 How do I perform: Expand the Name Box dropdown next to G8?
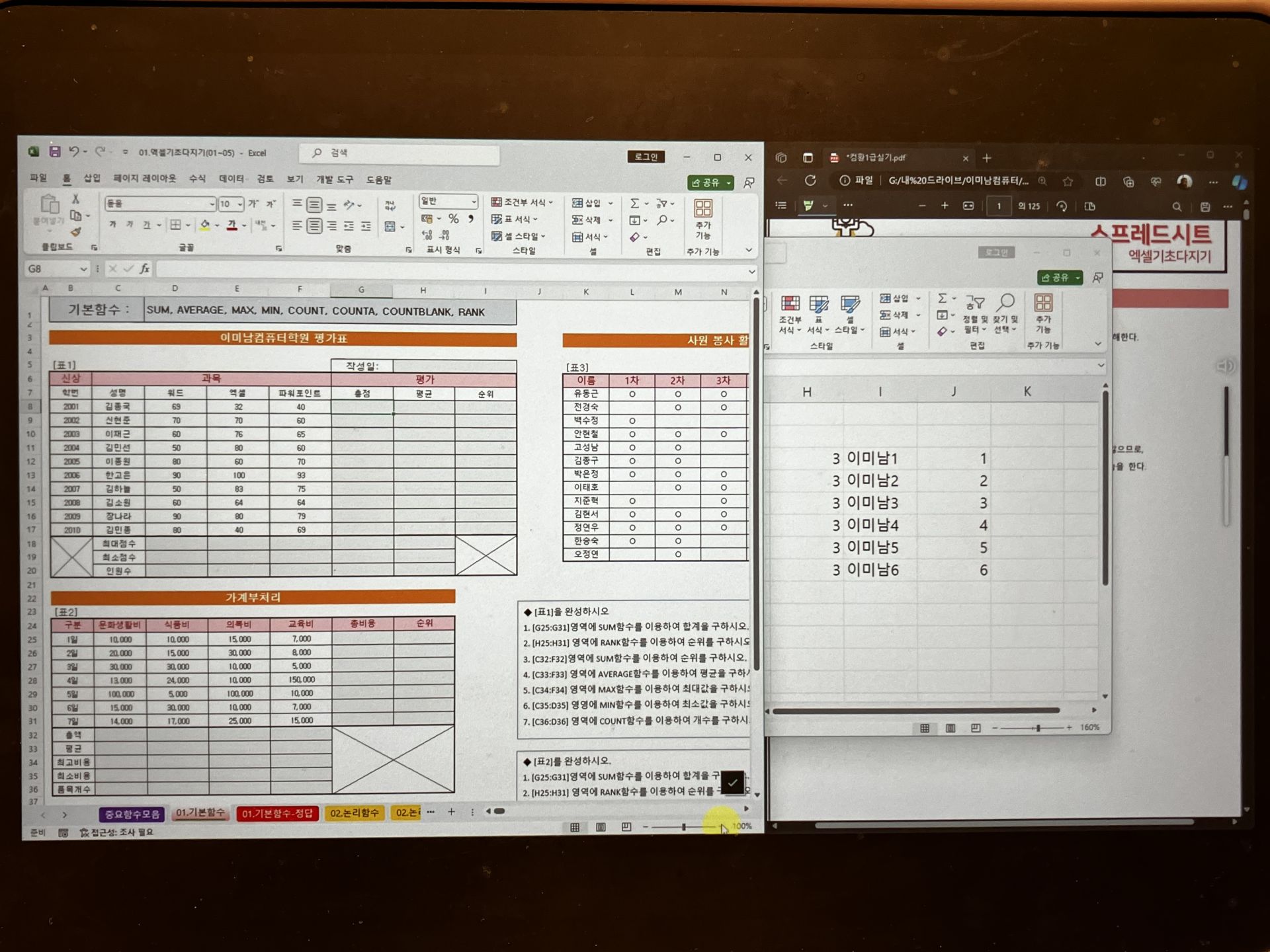point(83,269)
